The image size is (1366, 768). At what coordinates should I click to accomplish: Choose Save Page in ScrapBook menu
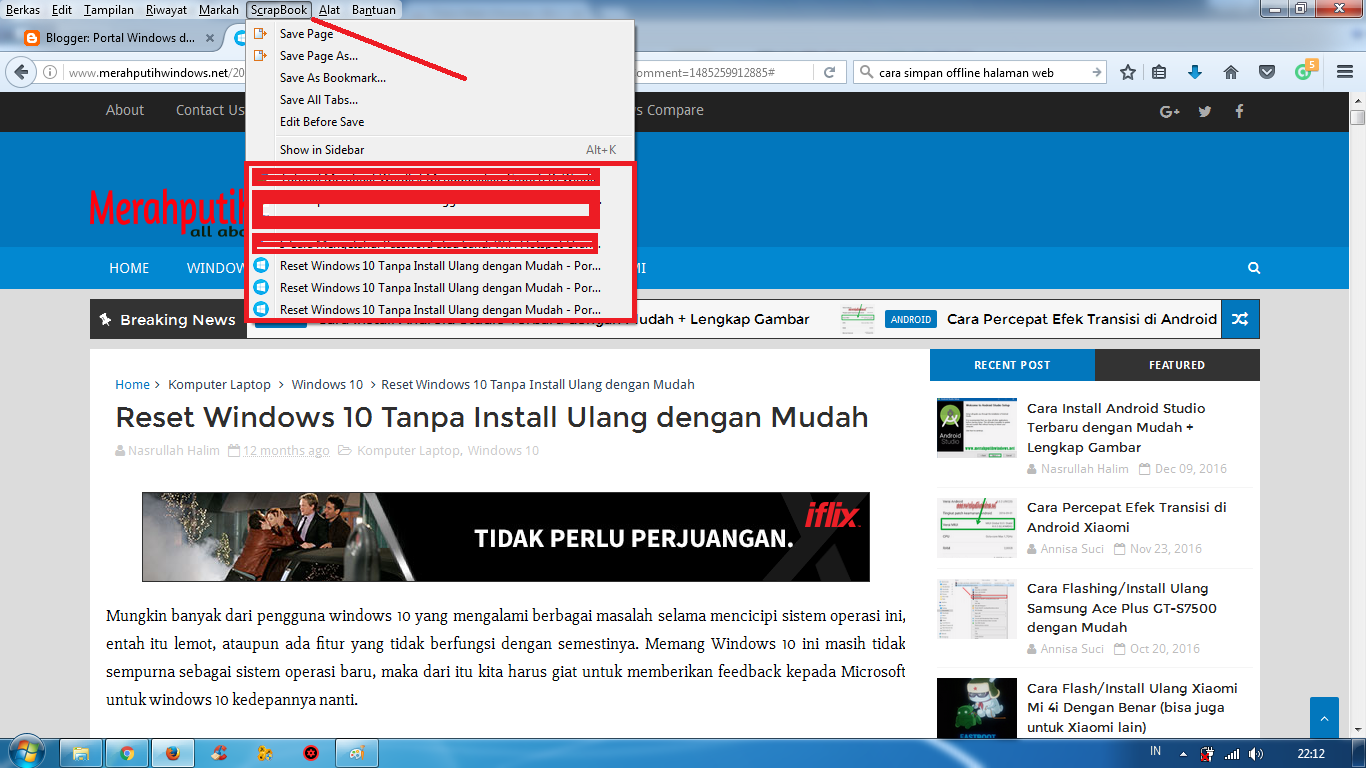440,34
